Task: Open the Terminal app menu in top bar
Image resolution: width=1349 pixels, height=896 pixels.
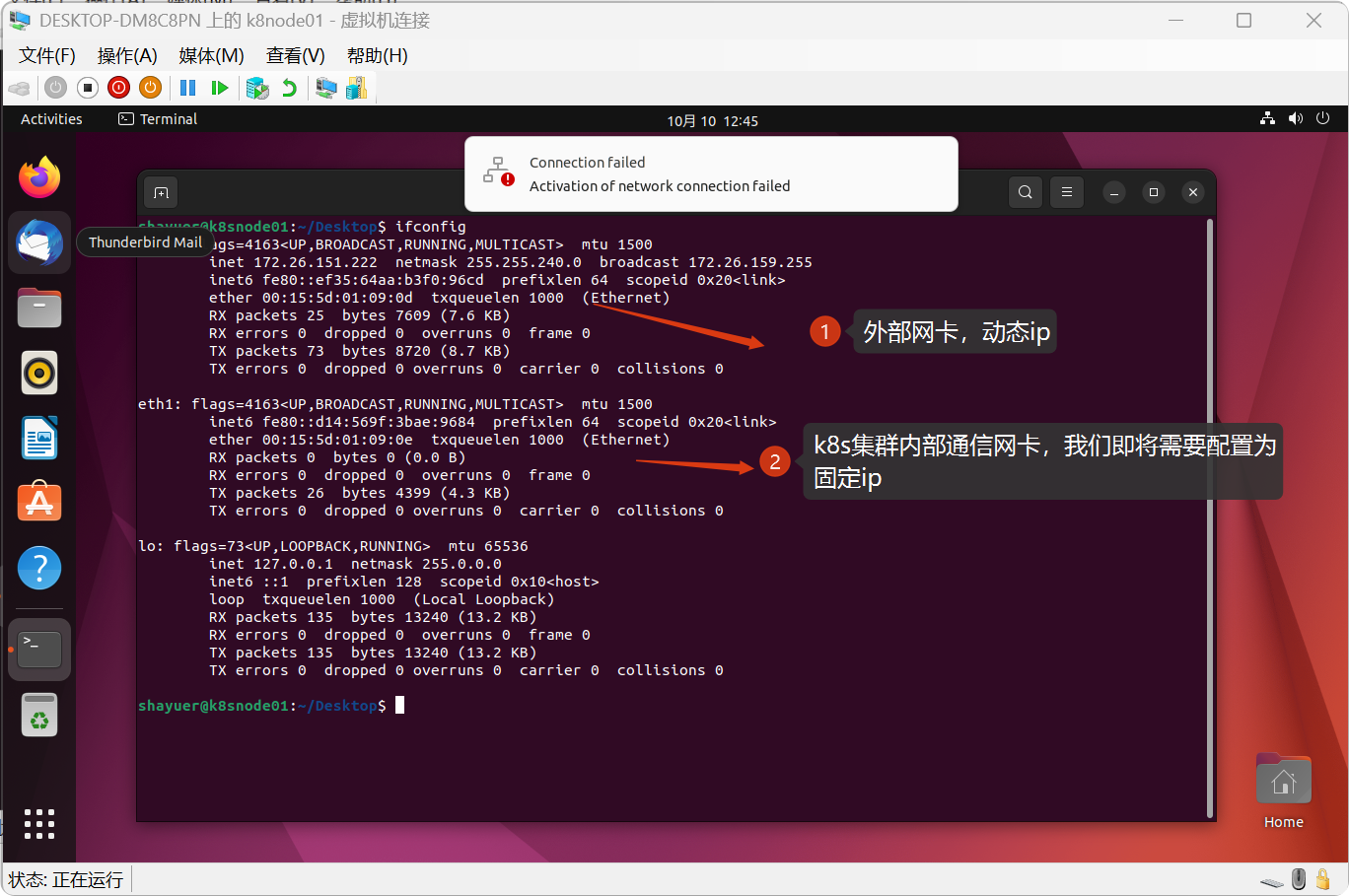Action: click(x=158, y=119)
